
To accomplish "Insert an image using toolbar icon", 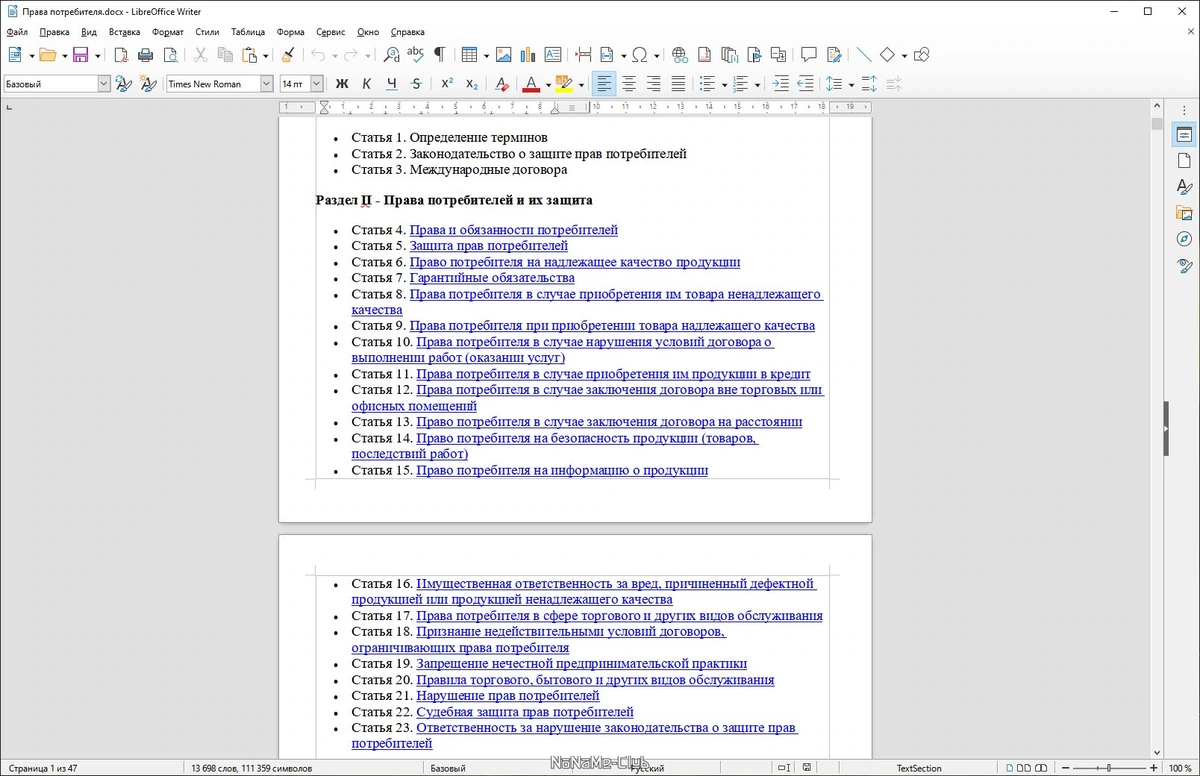I will [504, 55].
